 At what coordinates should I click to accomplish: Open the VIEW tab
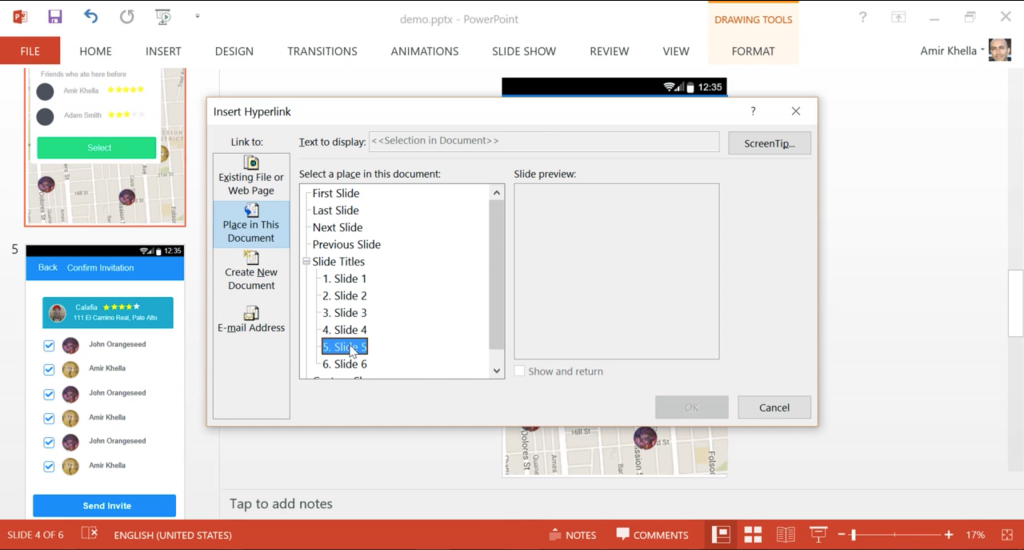click(675, 51)
